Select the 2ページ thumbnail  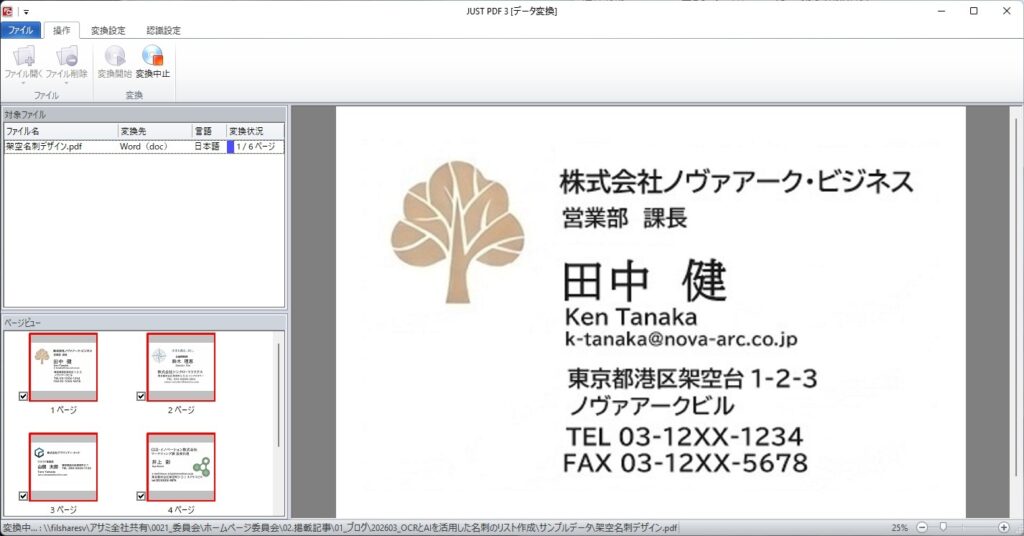point(181,367)
